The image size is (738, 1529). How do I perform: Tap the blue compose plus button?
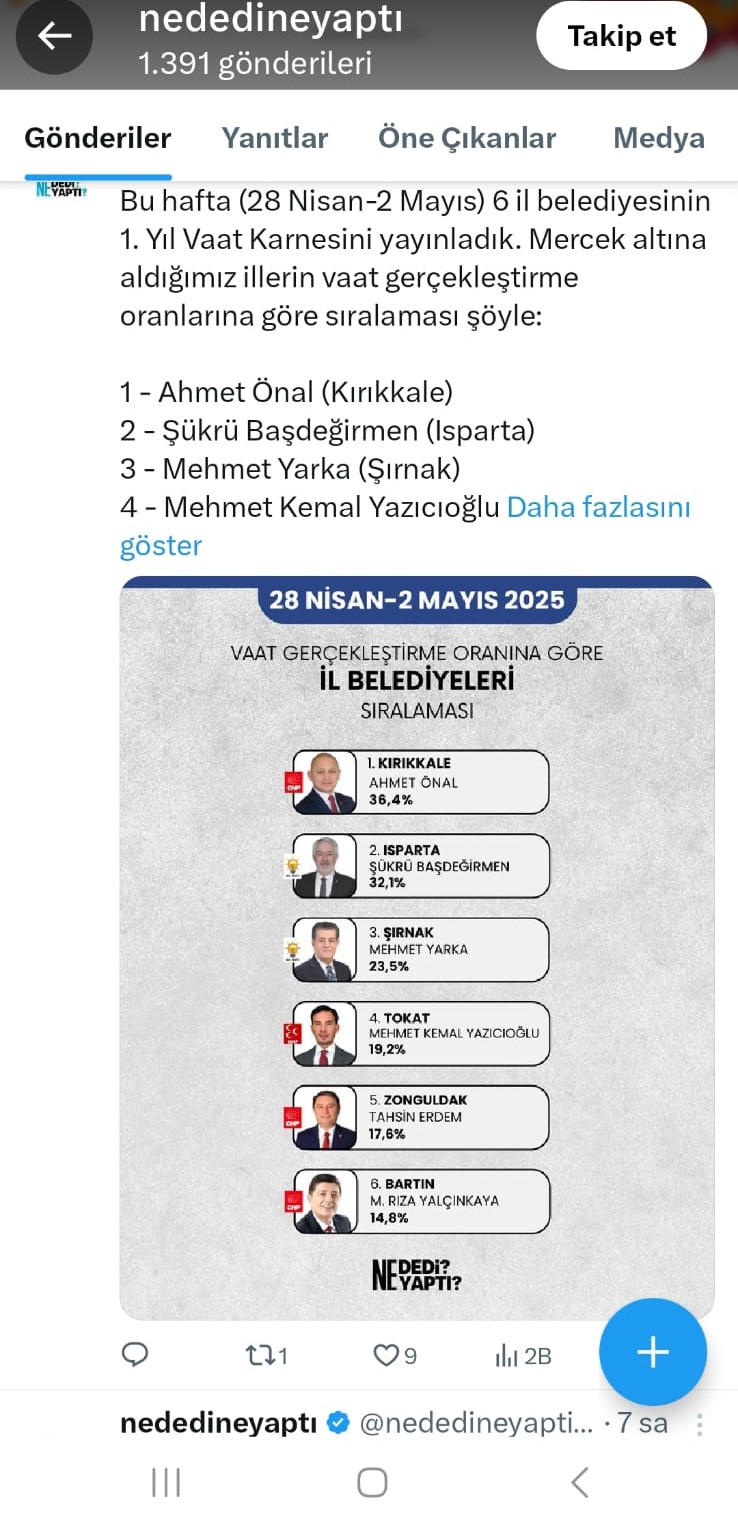coord(652,1352)
